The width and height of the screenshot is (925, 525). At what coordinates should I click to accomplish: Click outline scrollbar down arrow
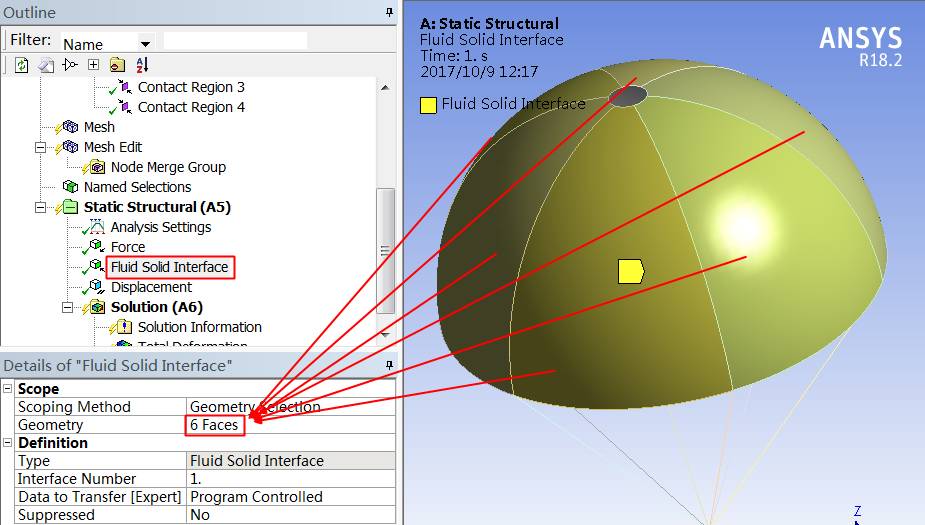pyautogui.click(x=385, y=334)
